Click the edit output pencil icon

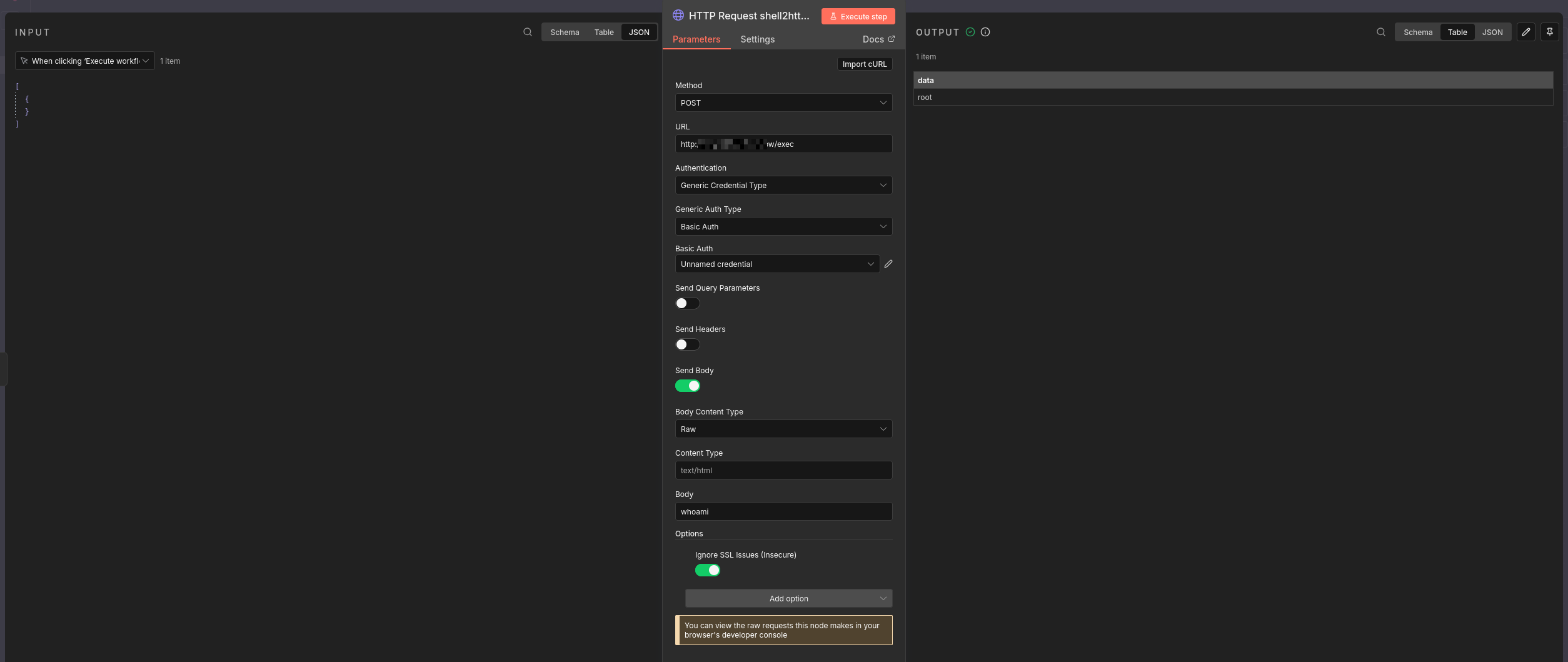pyautogui.click(x=1525, y=32)
